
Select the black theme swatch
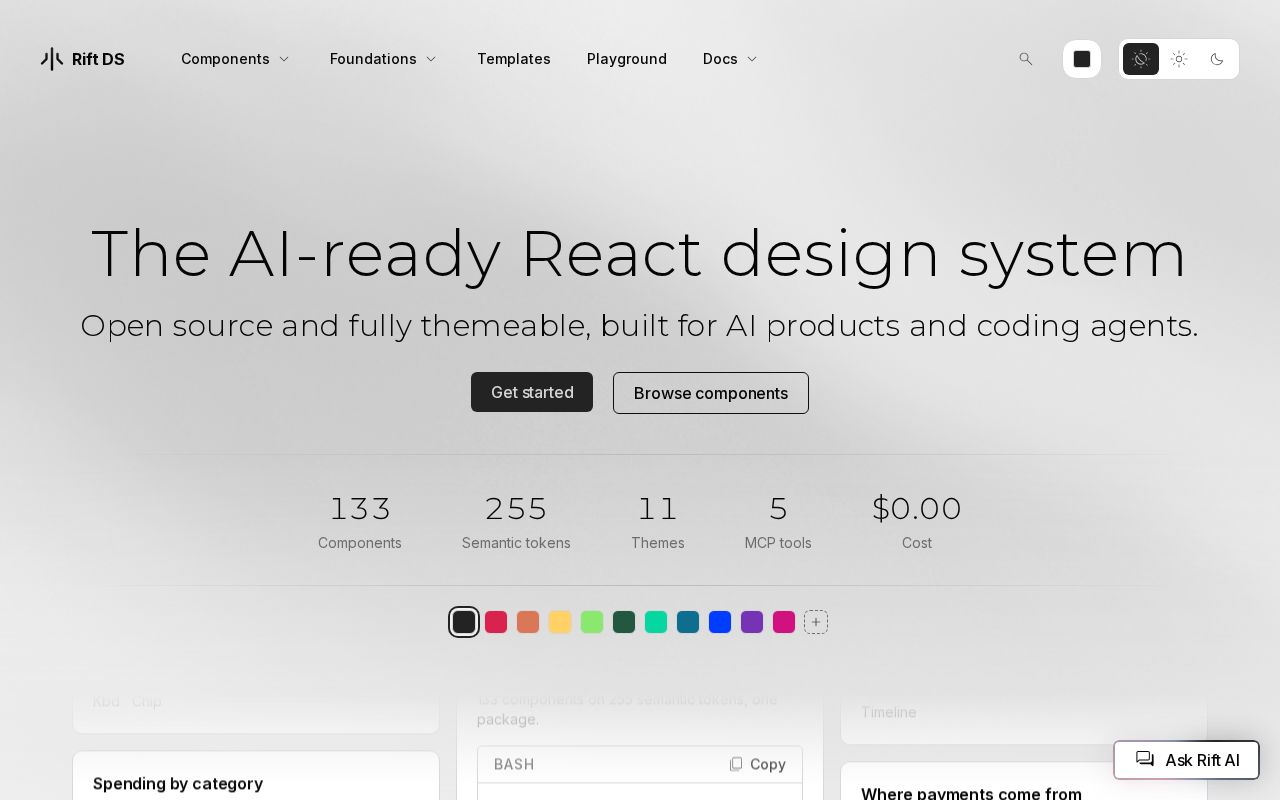[464, 622]
